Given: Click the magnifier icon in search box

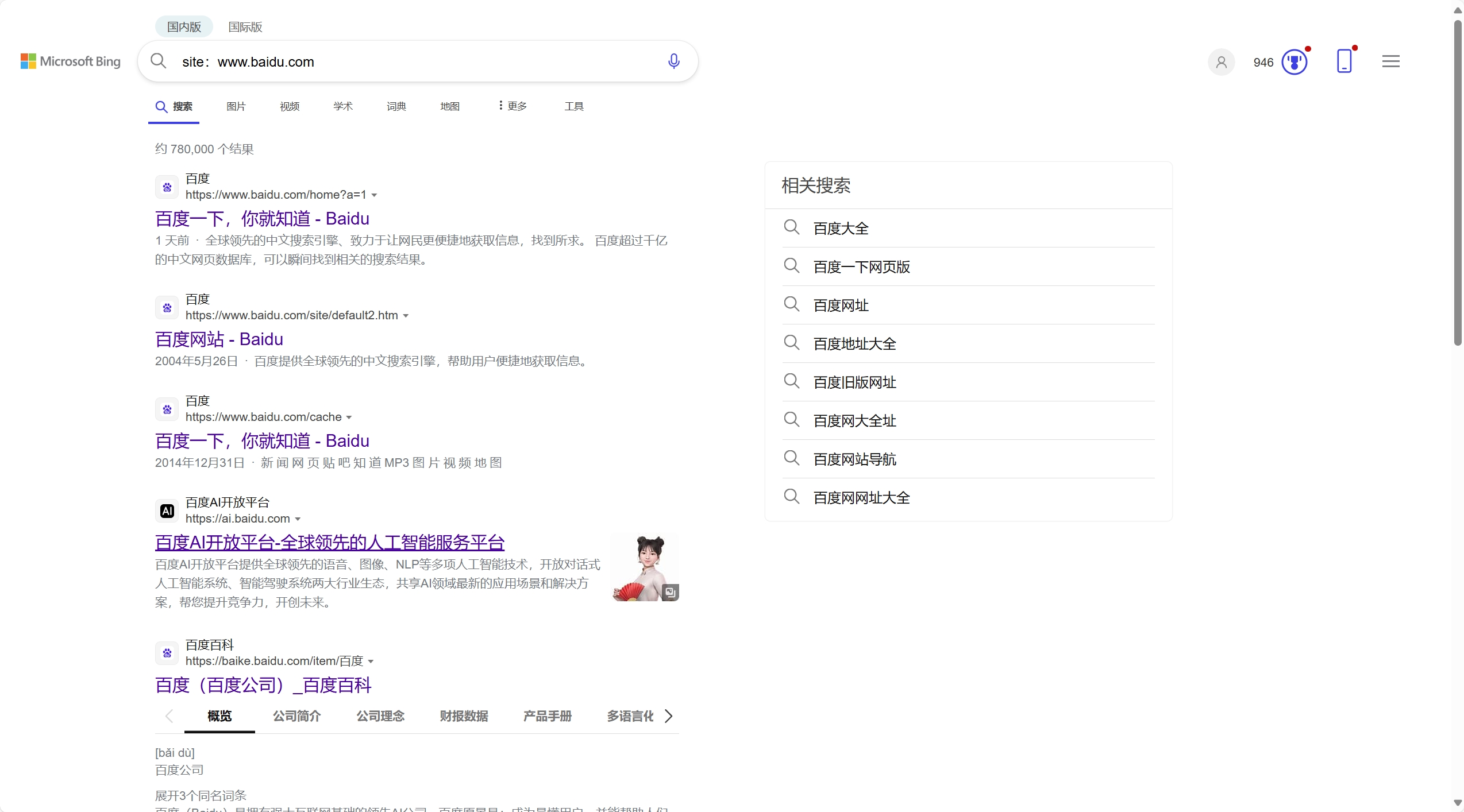Looking at the screenshot, I should coord(159,61).
